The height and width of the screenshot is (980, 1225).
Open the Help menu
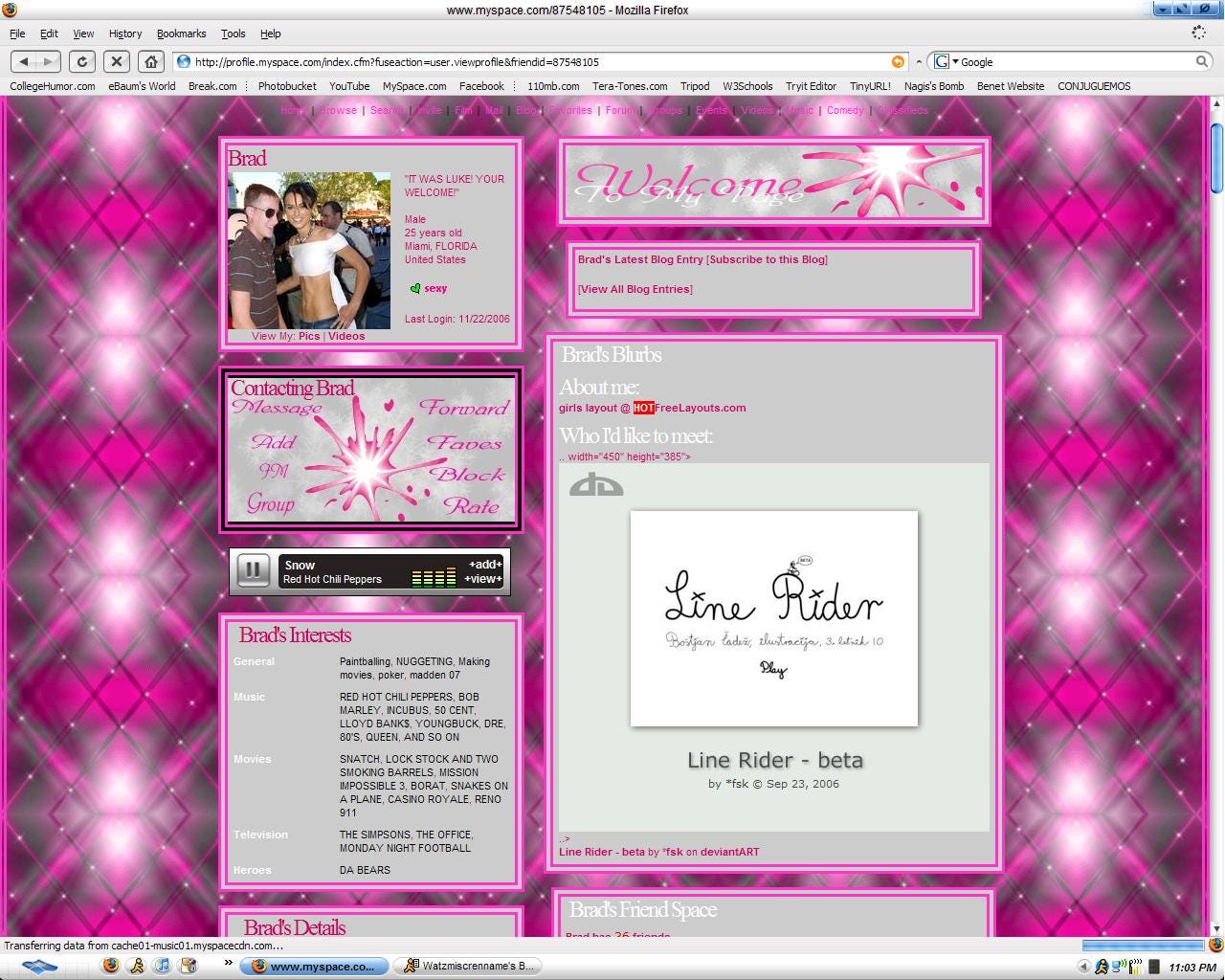[271, 33]
